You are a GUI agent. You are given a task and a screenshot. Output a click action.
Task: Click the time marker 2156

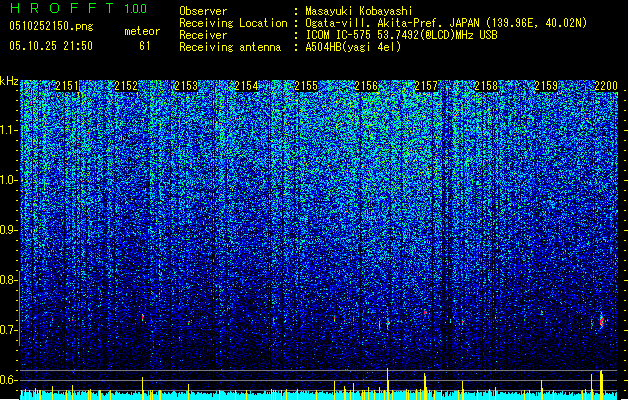(366, 86)
